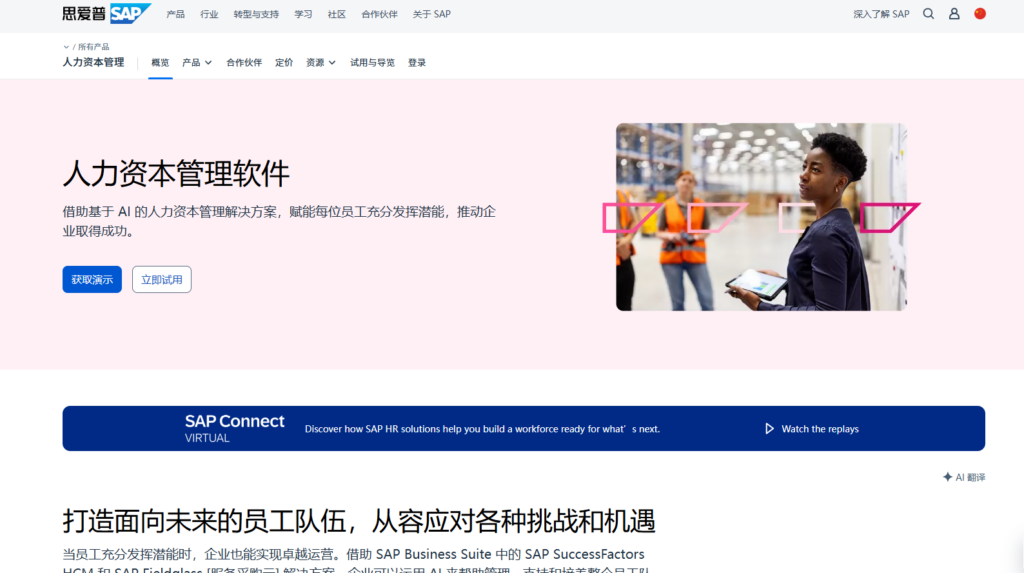Image resolution: width=1024 pixels, height=573 pixels.
Task: Click Watch the replays link
Action: tap(820, 429)
